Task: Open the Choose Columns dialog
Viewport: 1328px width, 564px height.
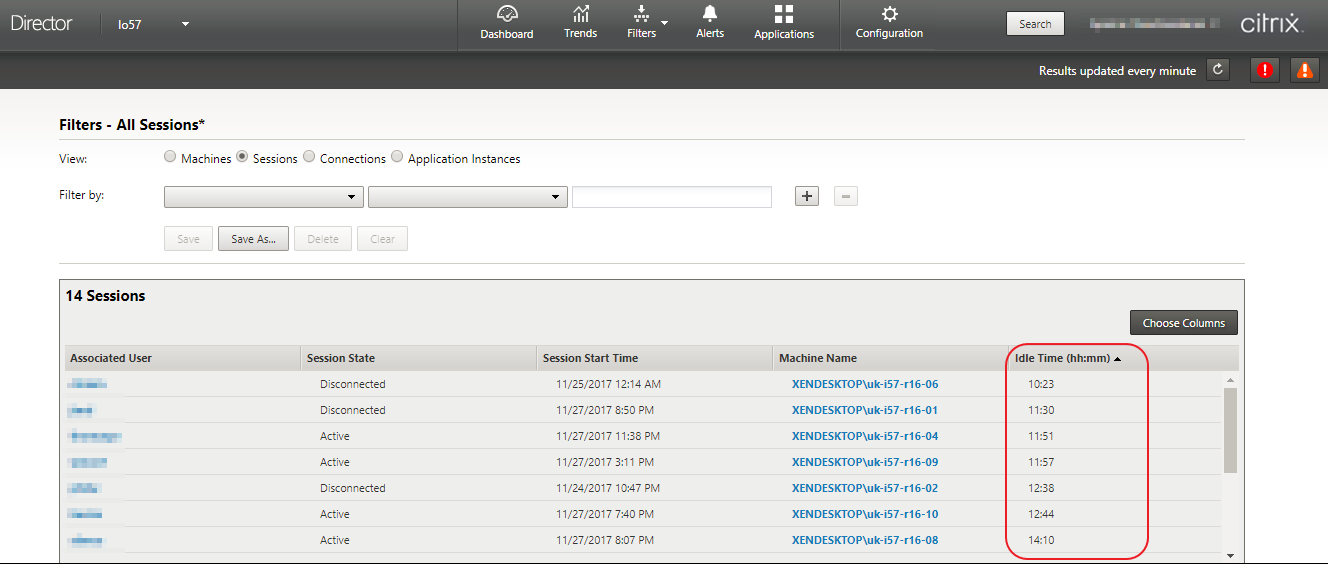Action: click(1184, 323)
